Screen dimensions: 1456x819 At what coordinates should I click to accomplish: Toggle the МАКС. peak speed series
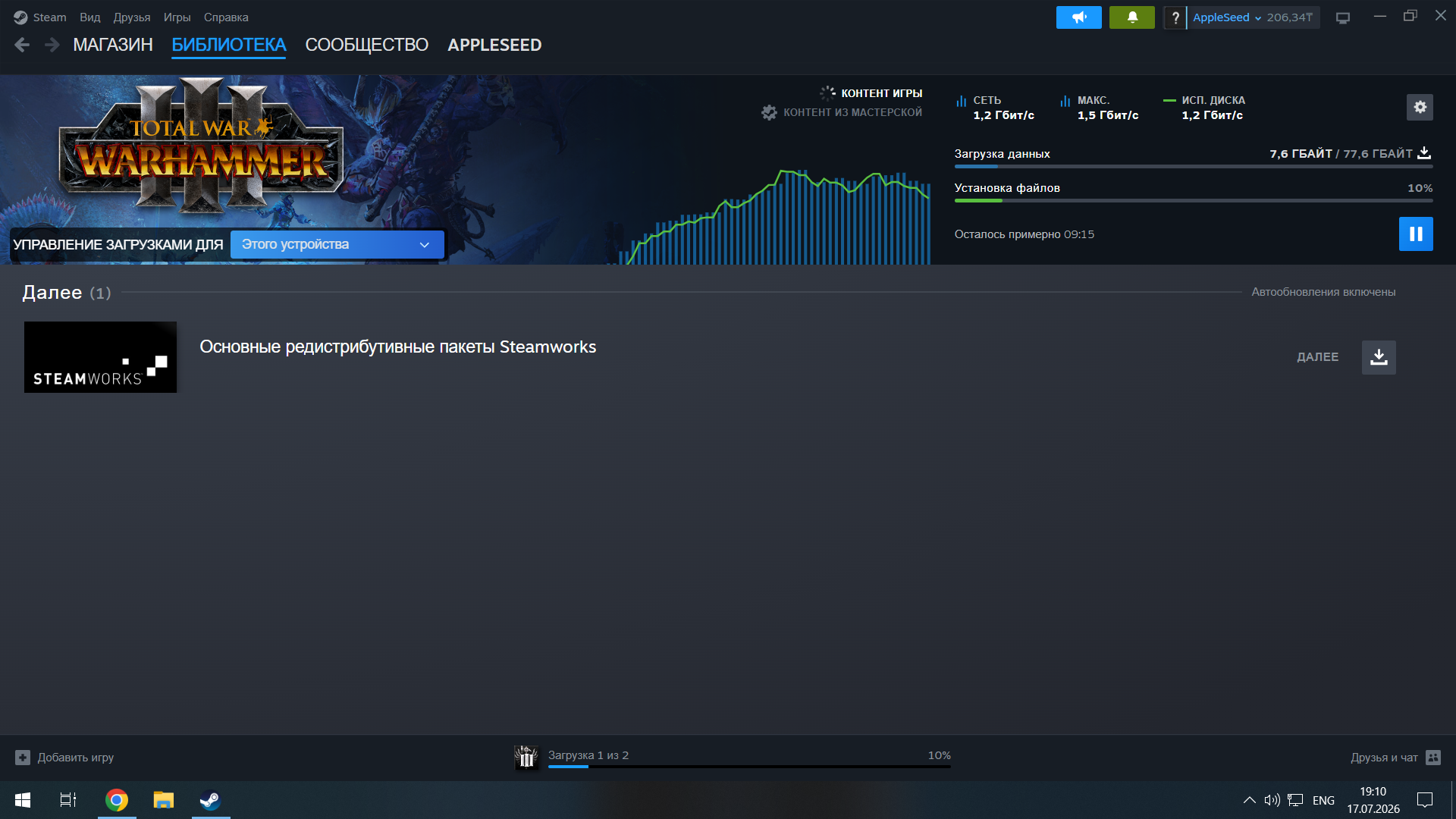(x=1100, y=108)
